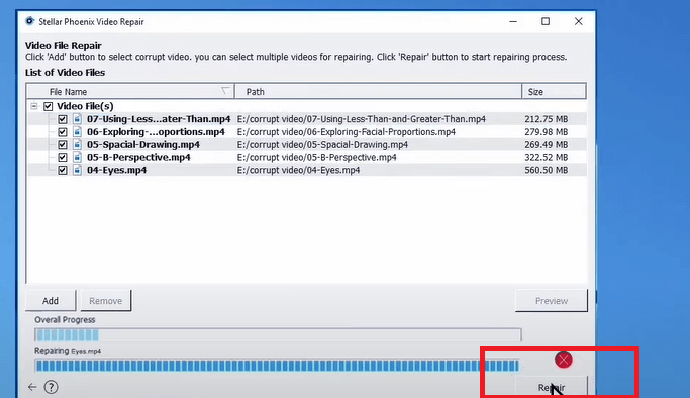Screen dimensions: 690x398
Task: Minimize the Stellar Phoenix Video Repair window
Action: tap(513, 21)
